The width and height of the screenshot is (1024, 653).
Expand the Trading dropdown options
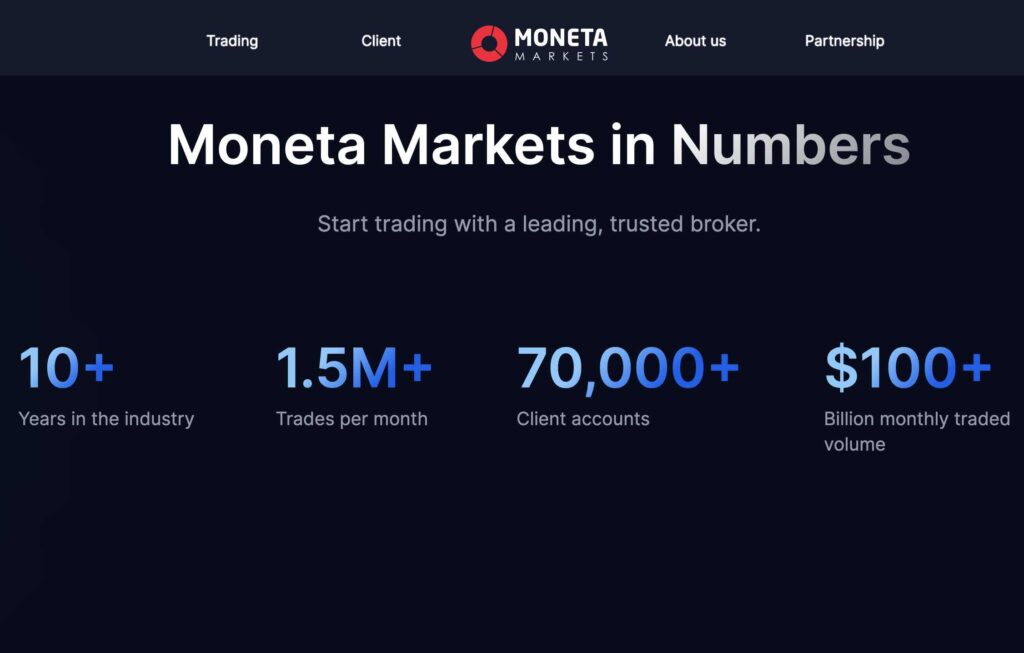[232, 41]
